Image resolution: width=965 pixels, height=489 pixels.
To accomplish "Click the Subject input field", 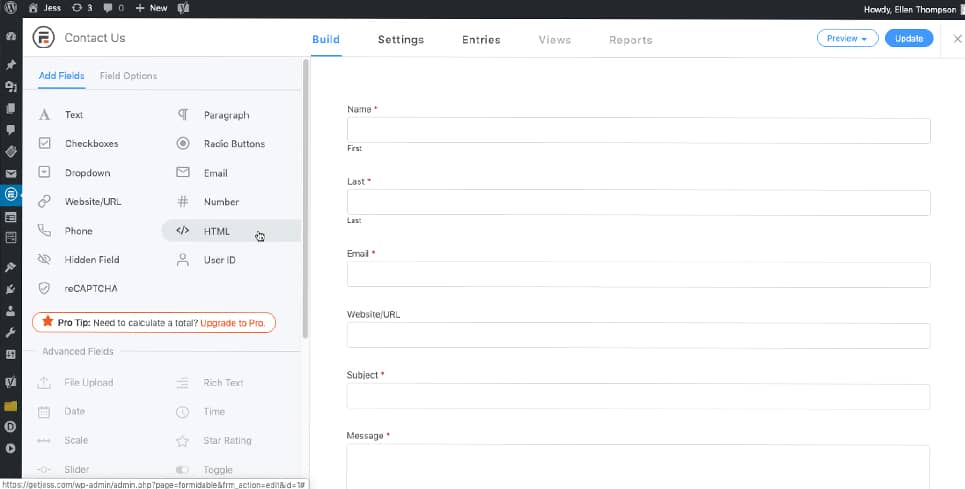I will (638, 397).
